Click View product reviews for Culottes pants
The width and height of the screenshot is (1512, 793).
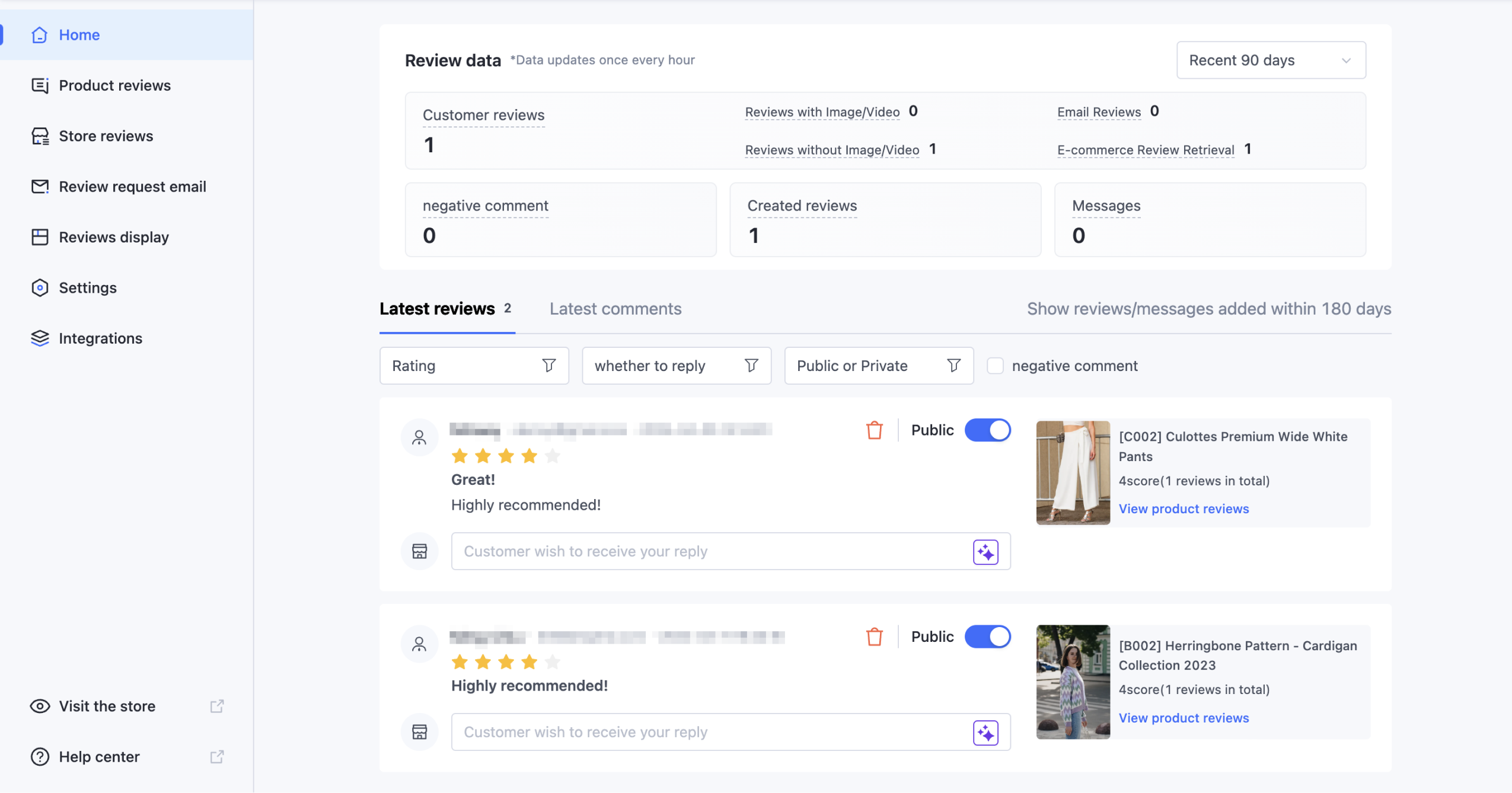pos(1183,509)
